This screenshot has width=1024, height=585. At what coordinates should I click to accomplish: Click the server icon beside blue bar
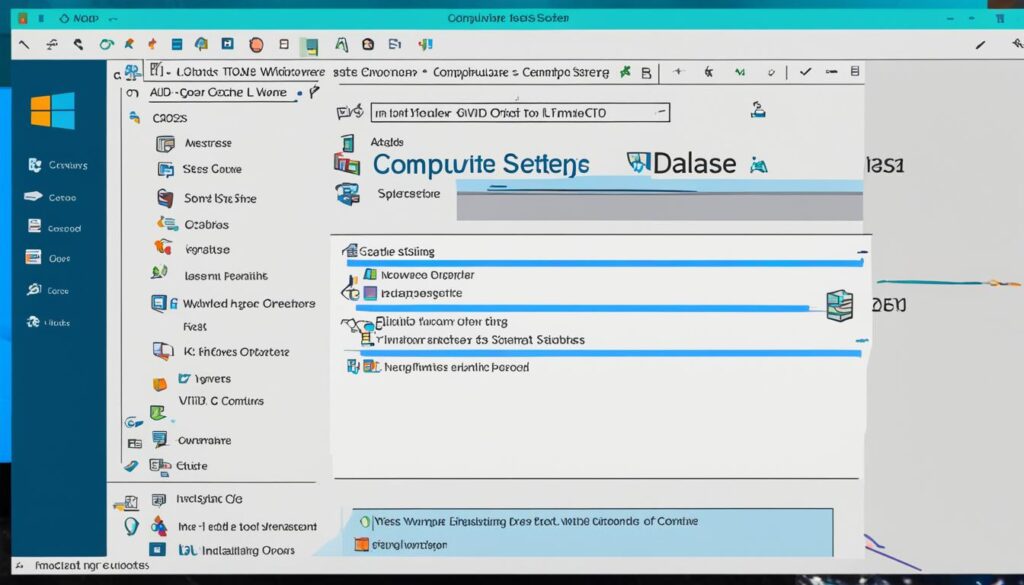[x=840, y=305]
